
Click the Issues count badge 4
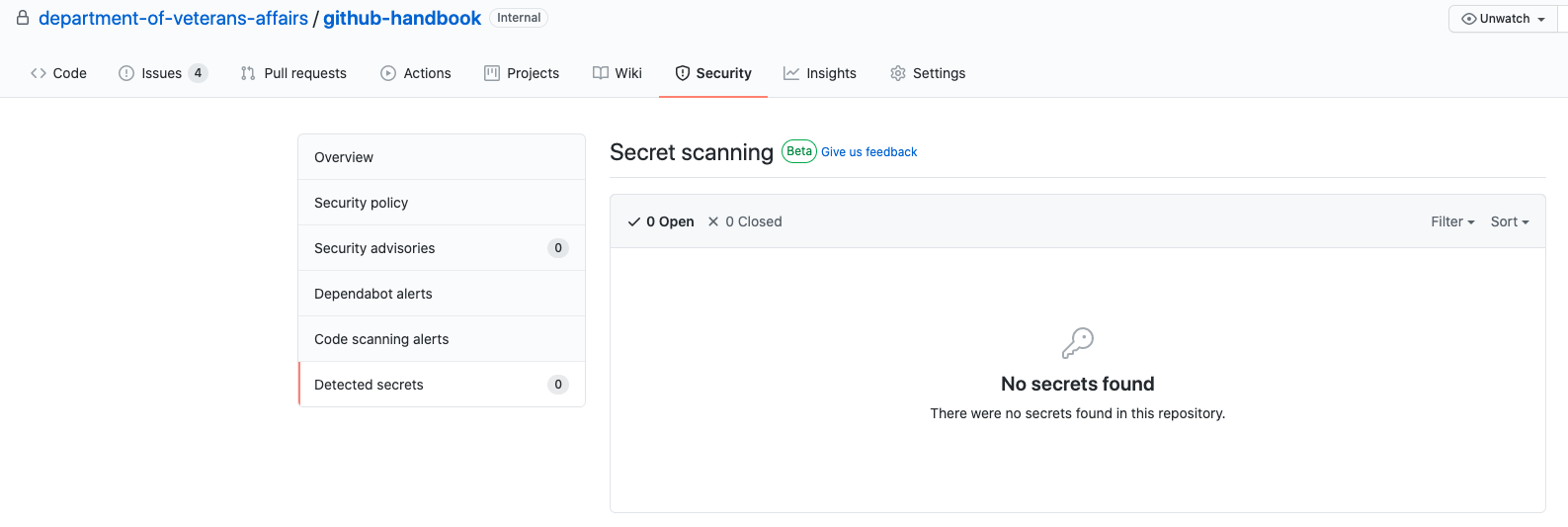click(x=198, y=73)
